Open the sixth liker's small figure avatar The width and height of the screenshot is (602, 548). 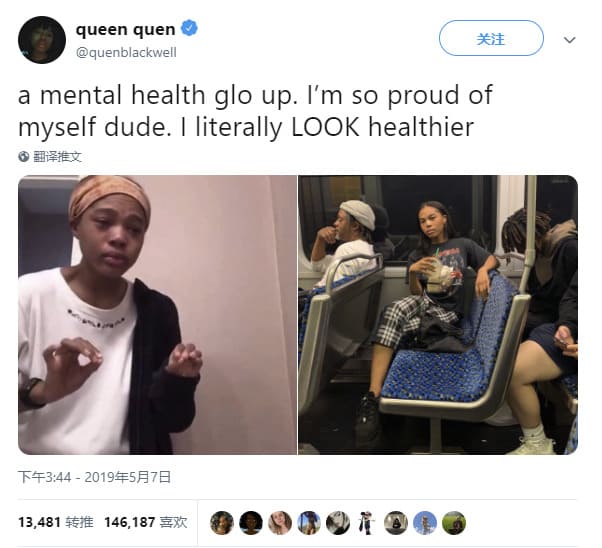pyautogui.click(x=367, y=523)
